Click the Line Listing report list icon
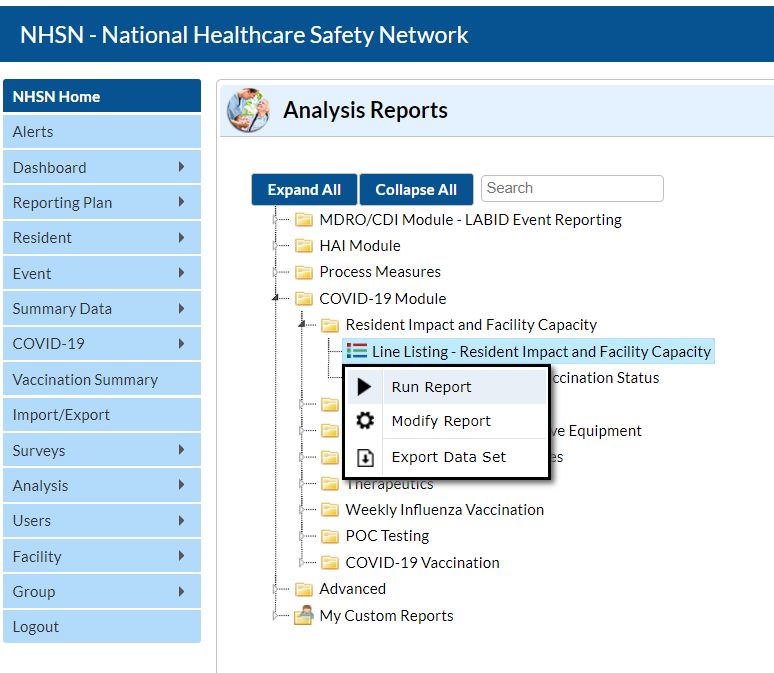The image size is (774, 673). point(356,351)
